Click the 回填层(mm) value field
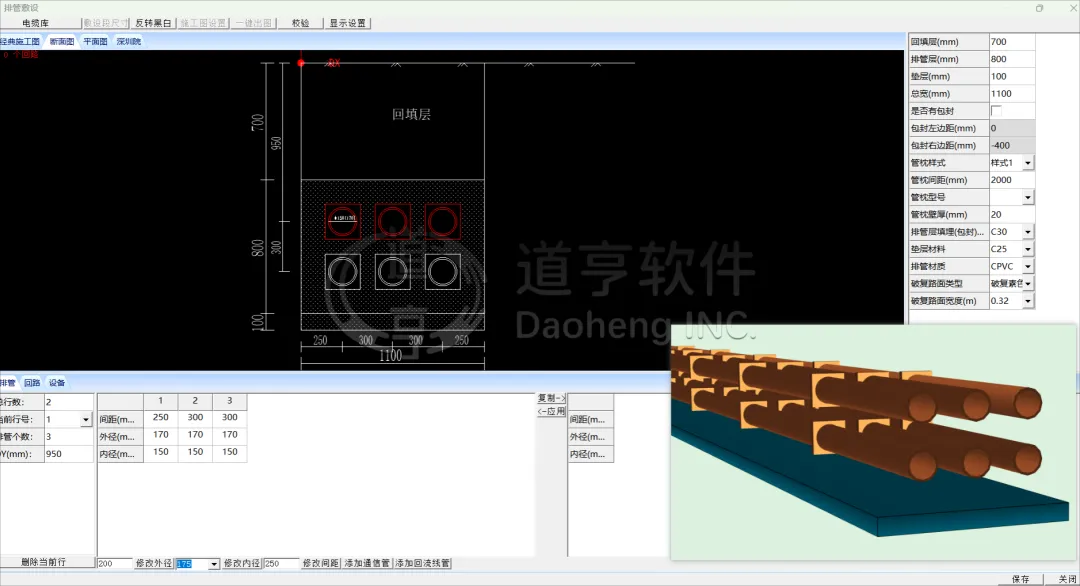Viewport: 1080px width, 586px height. pos(1010,42)
